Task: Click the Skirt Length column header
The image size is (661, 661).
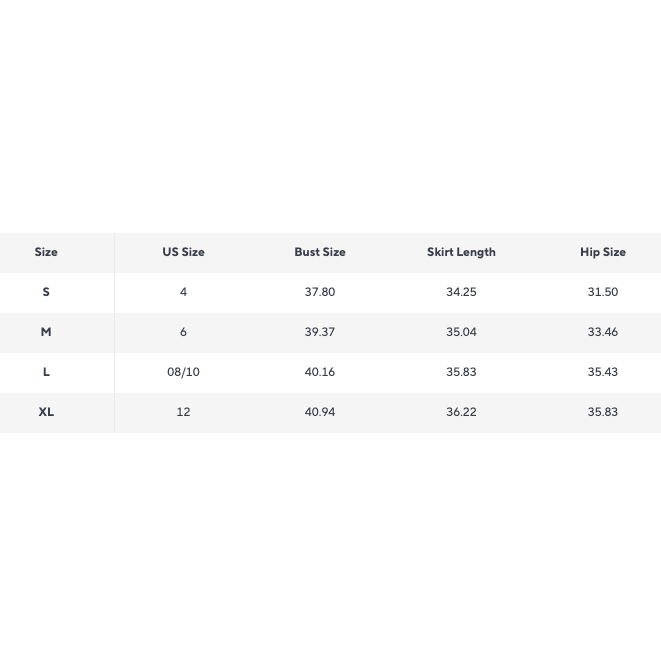Action: point(461,252)
